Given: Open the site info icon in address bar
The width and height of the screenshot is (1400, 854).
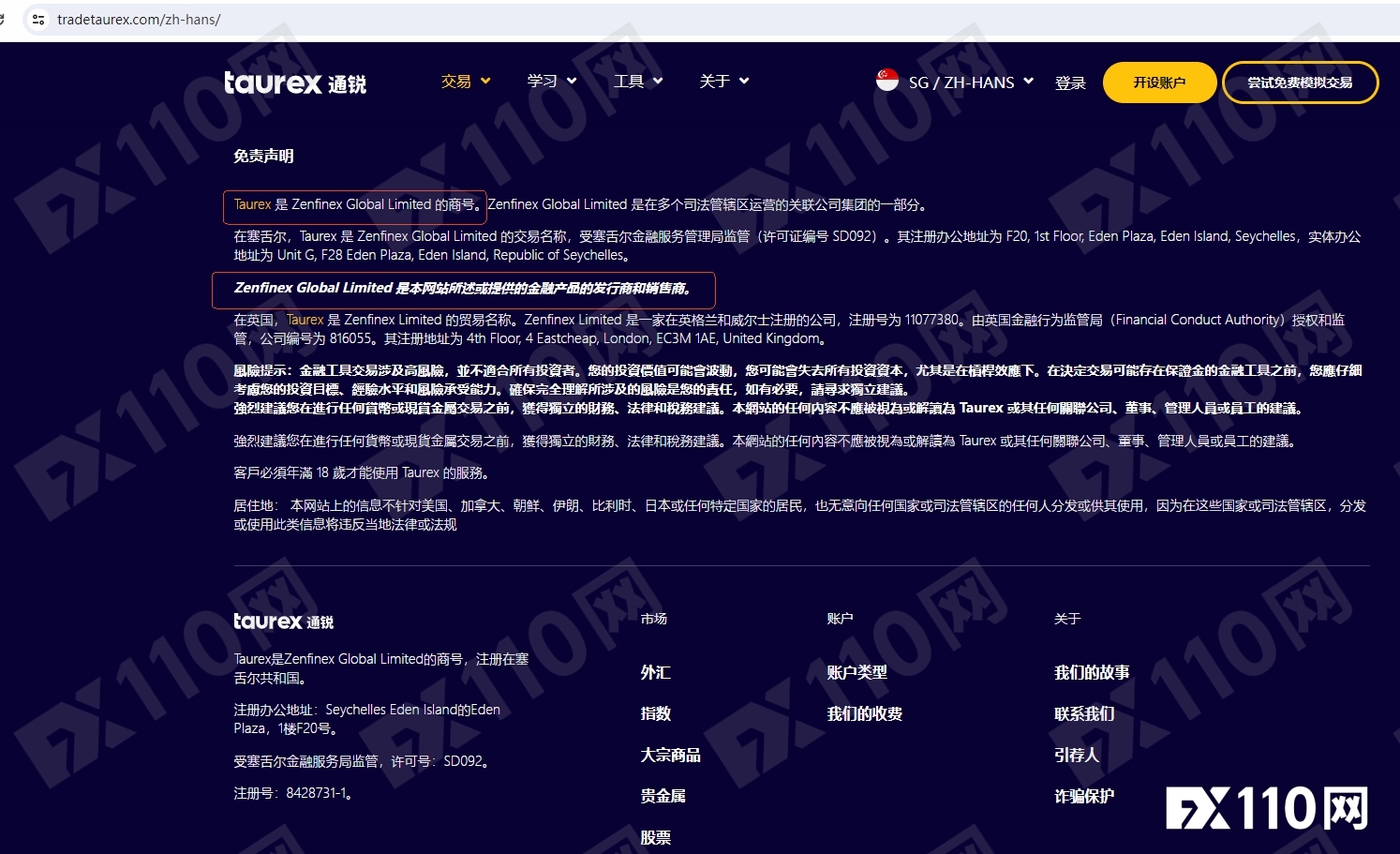Looking at the screenshot, I should point(38,20).
